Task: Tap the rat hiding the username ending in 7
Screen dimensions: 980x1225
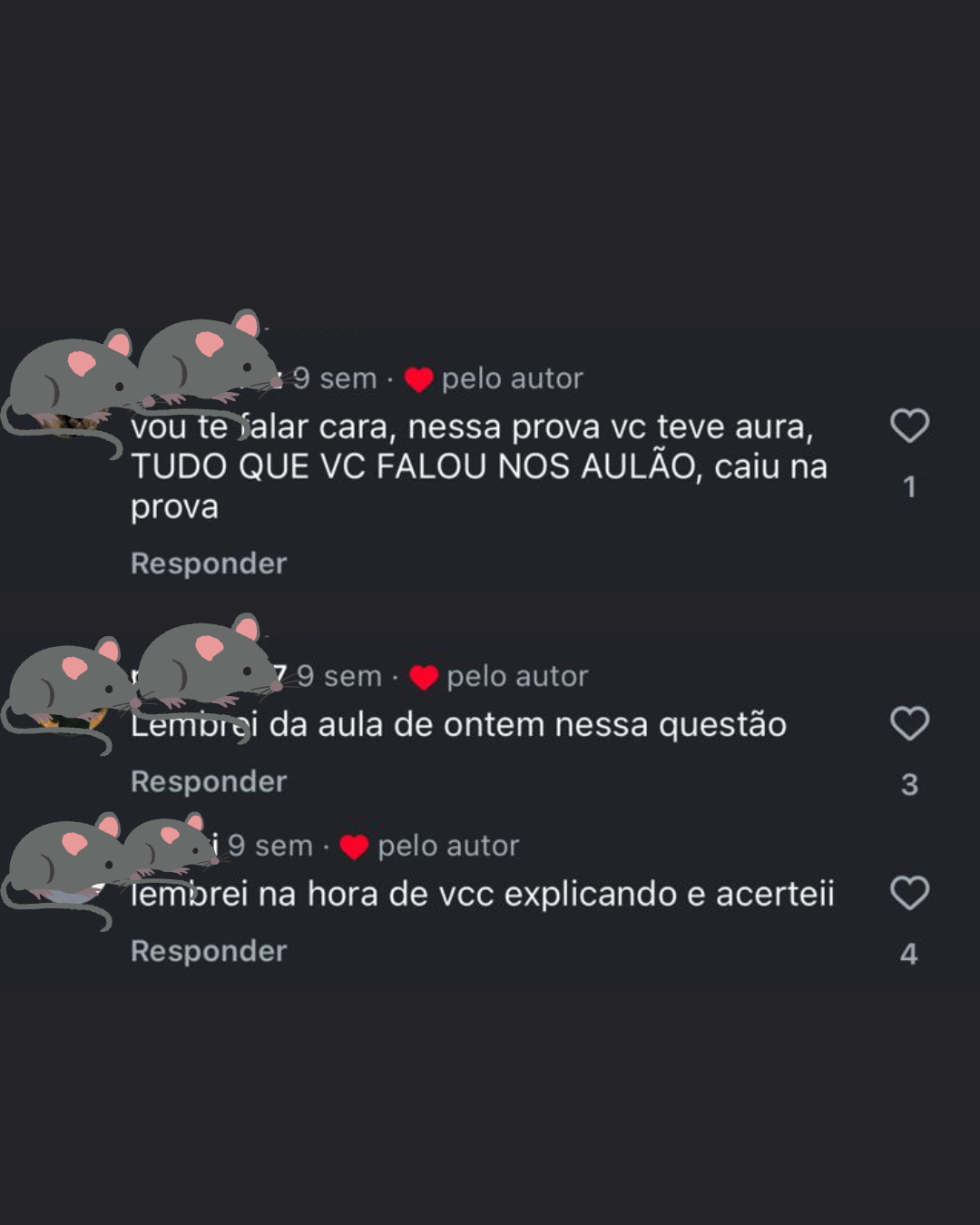Action: pos(207,662)
